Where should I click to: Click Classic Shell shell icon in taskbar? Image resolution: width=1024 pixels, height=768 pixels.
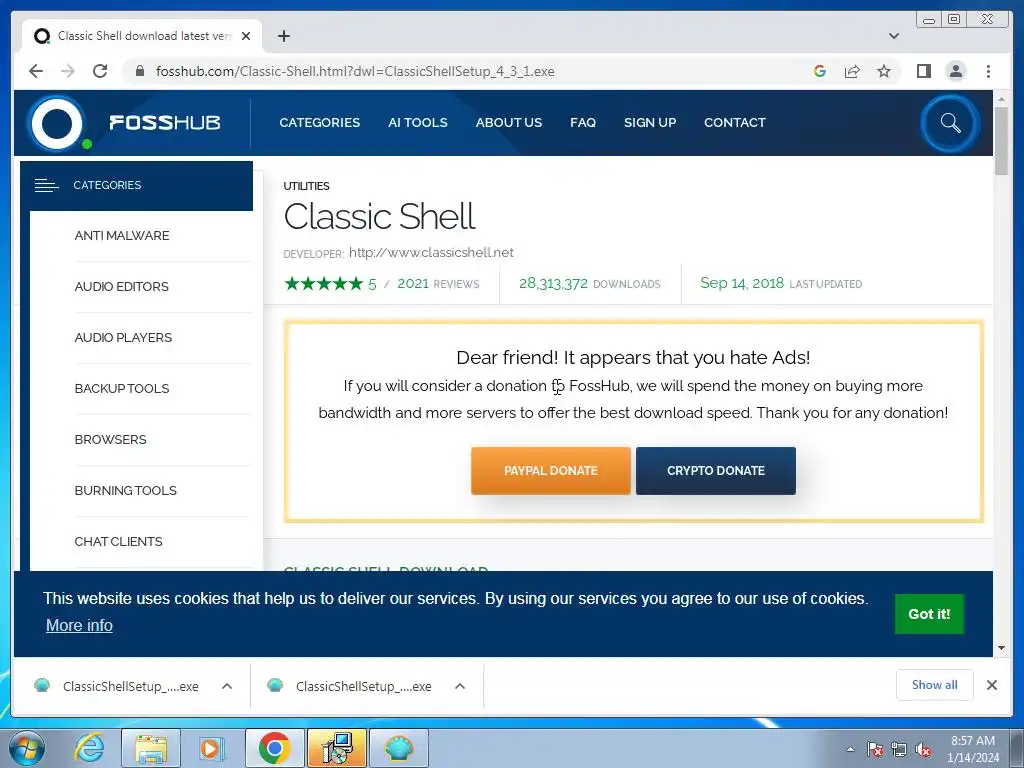pos(399,748)
